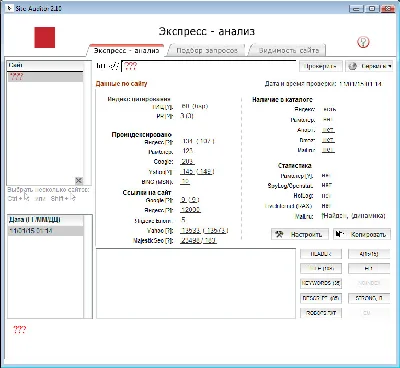The image size is (400, 368).
Task: Click the Дата column header
Action: (45, 220)
